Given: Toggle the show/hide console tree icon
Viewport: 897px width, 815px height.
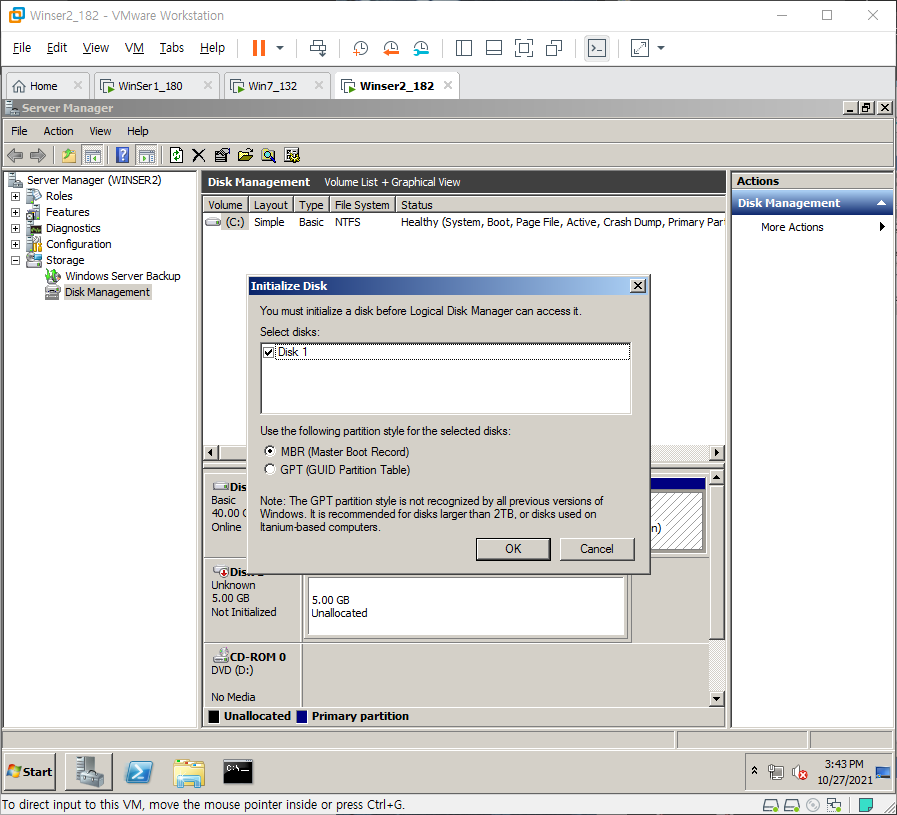Looking at the screenshot, I should tap(92, 155).
